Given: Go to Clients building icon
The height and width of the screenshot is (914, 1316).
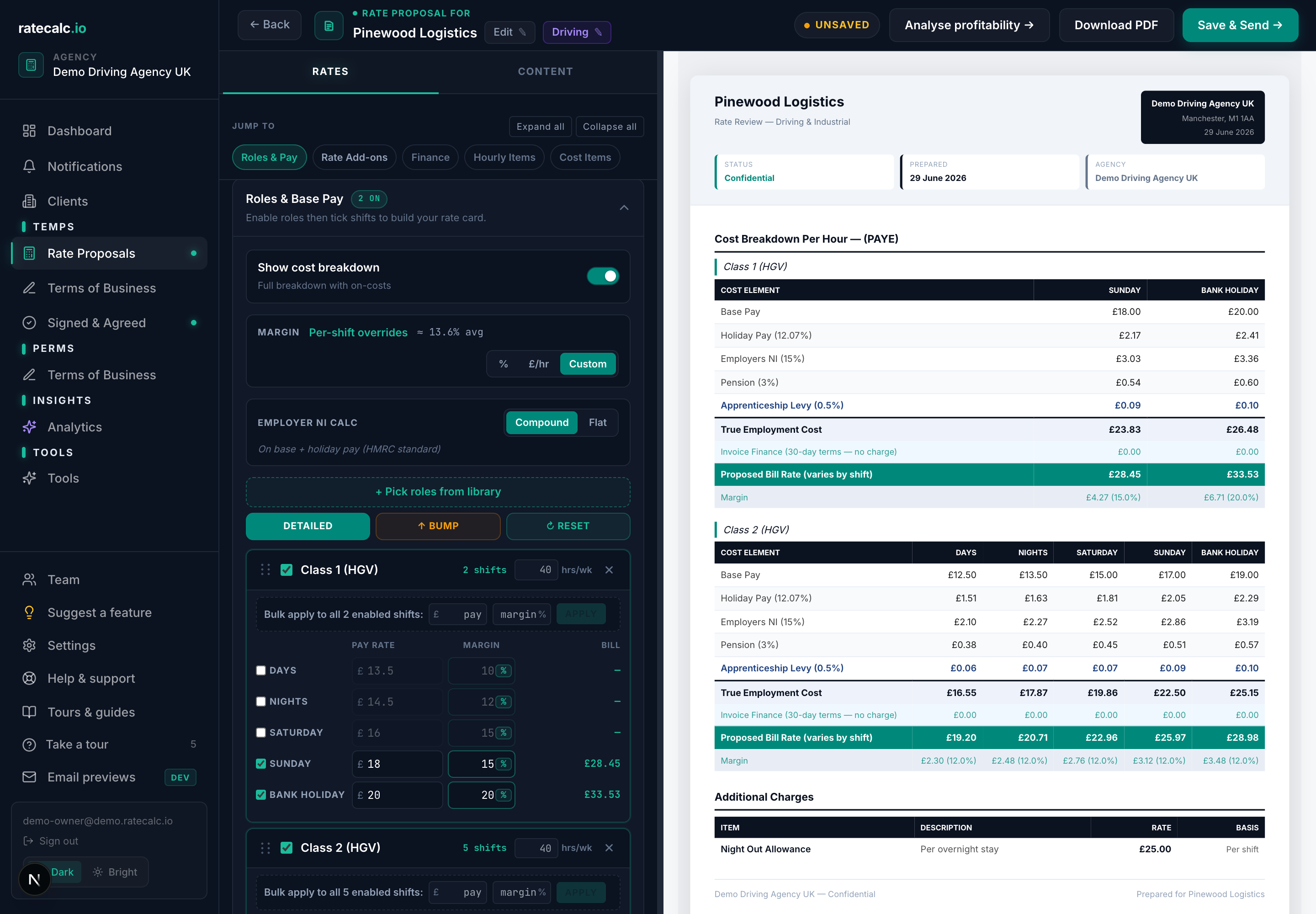Looking at the screenshot, I should click(29, 202).
